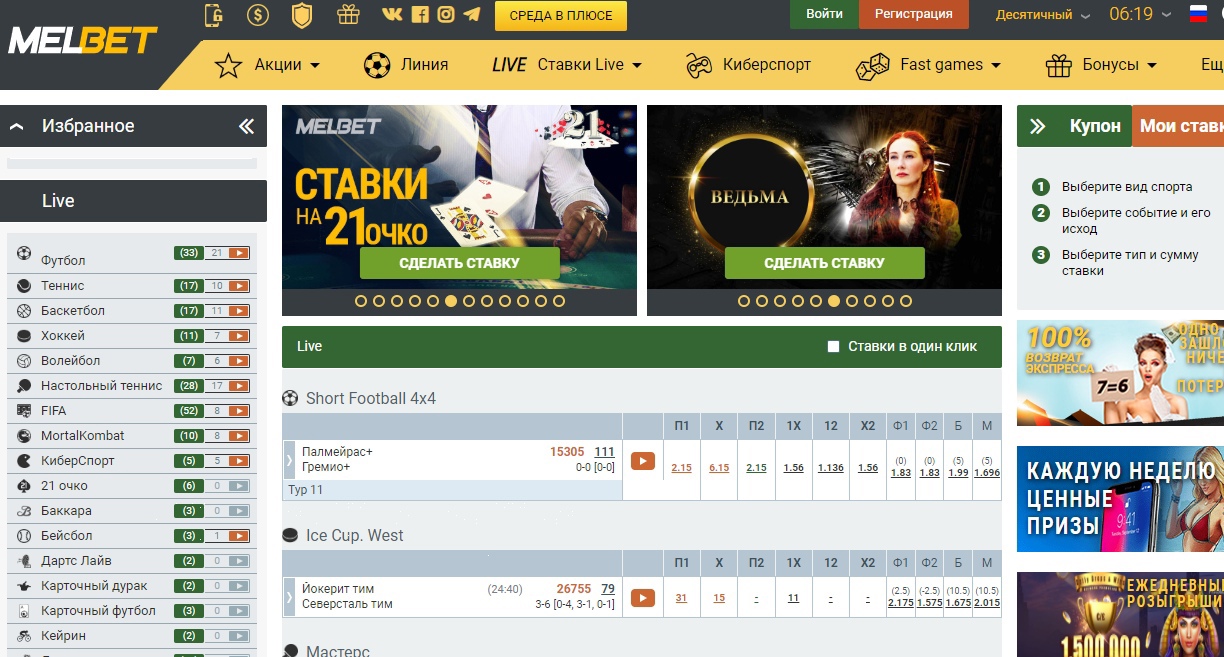Image resolution: width=1224 pixels, height=657 pixels.
Task: Click П1 odds 31 for Йокерит тим
Action: pyautogui.click(x=682, y=598)
